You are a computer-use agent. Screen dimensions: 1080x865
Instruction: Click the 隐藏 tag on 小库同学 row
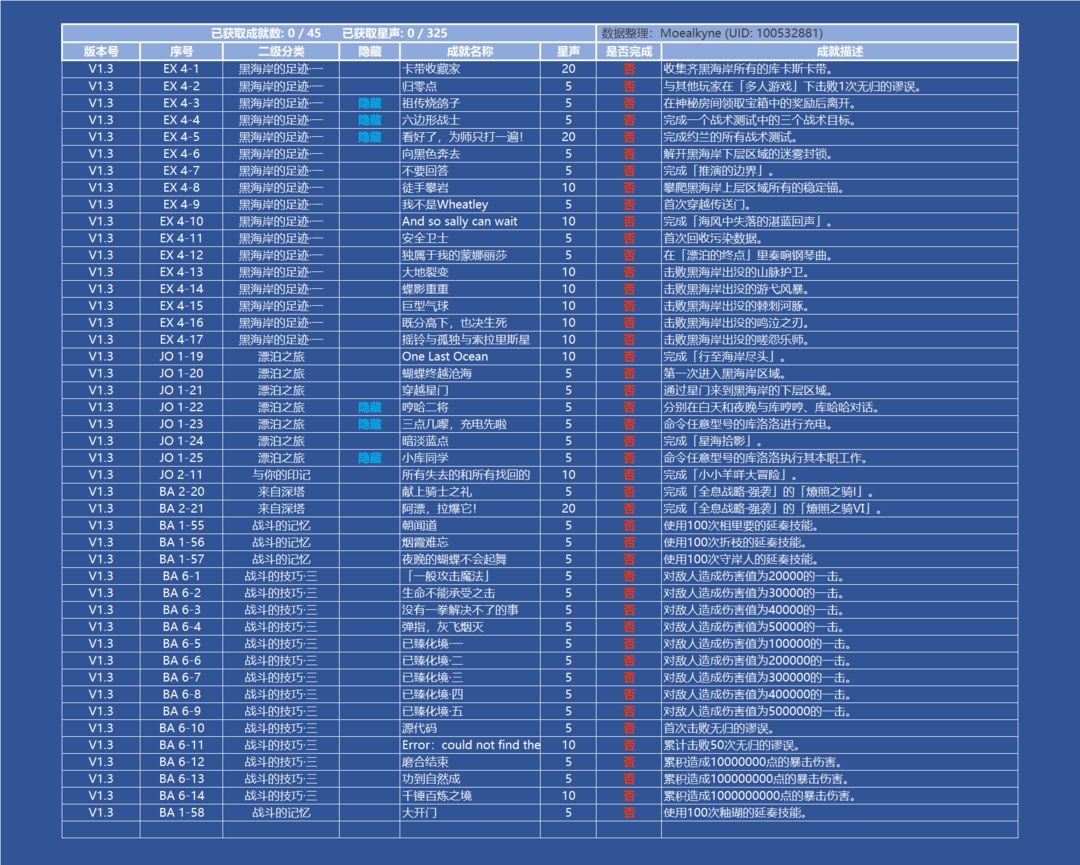(x=369, y=458)
